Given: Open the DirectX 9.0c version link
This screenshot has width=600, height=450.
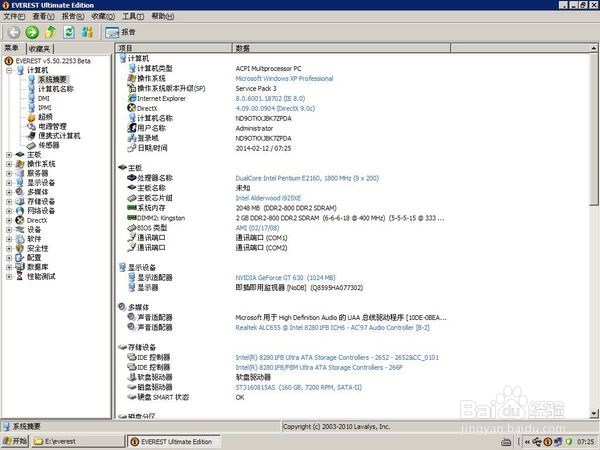Looking at the screenshot, I should pyautogui.click(x=275, y=108).
